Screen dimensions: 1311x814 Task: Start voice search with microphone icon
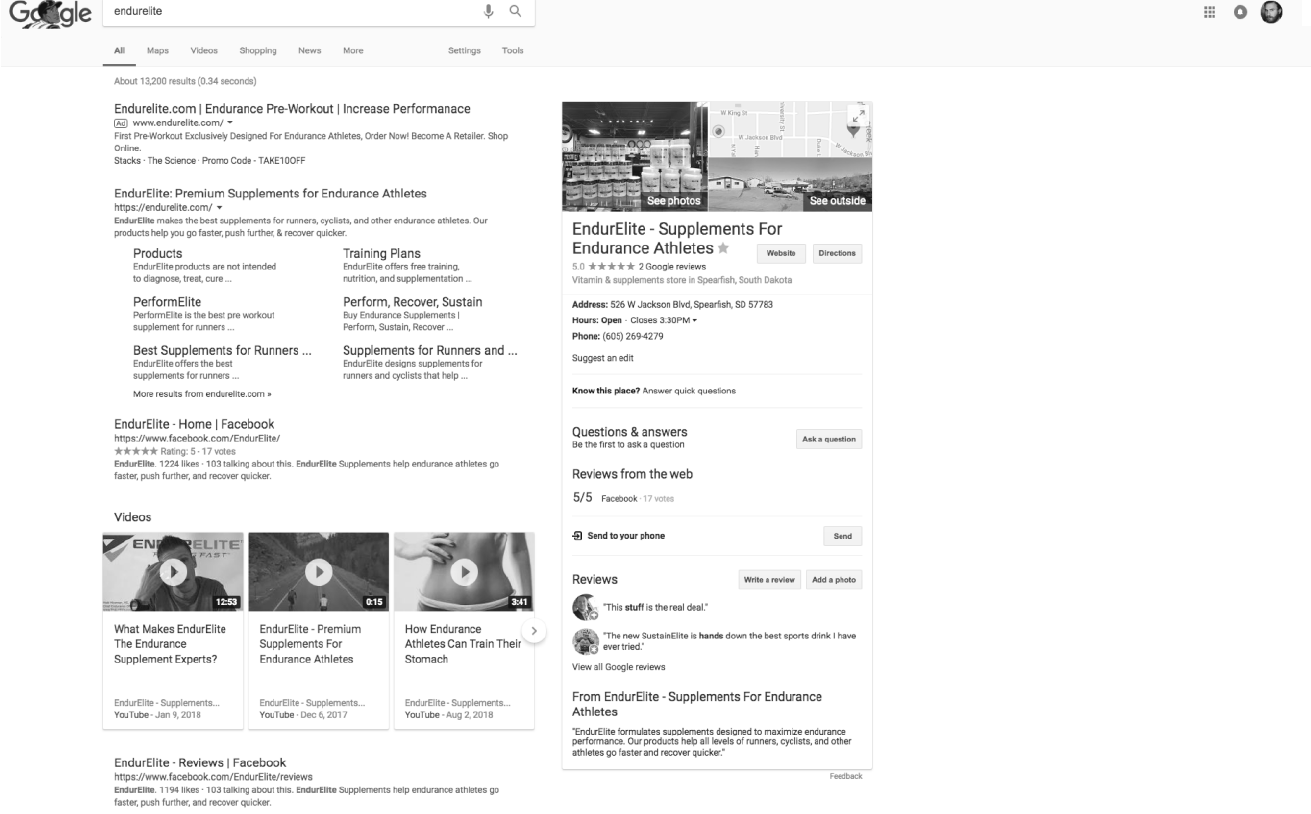[x=489, y=11]
